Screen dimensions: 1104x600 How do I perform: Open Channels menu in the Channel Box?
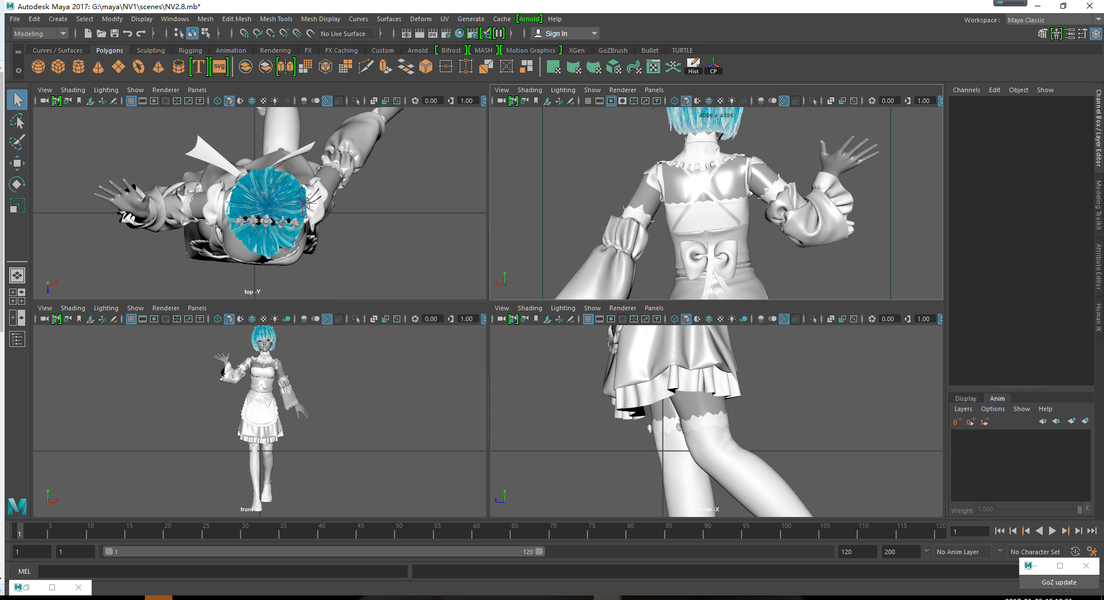click(966, 89)
